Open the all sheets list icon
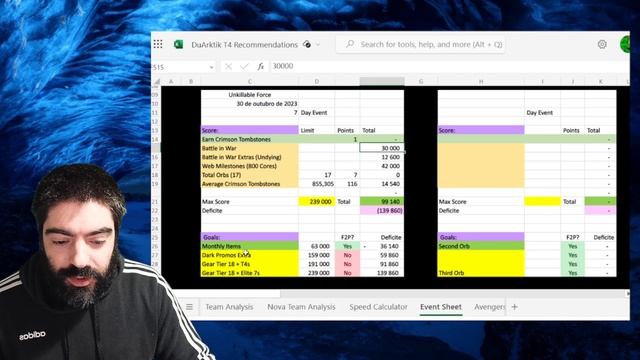 189,307
